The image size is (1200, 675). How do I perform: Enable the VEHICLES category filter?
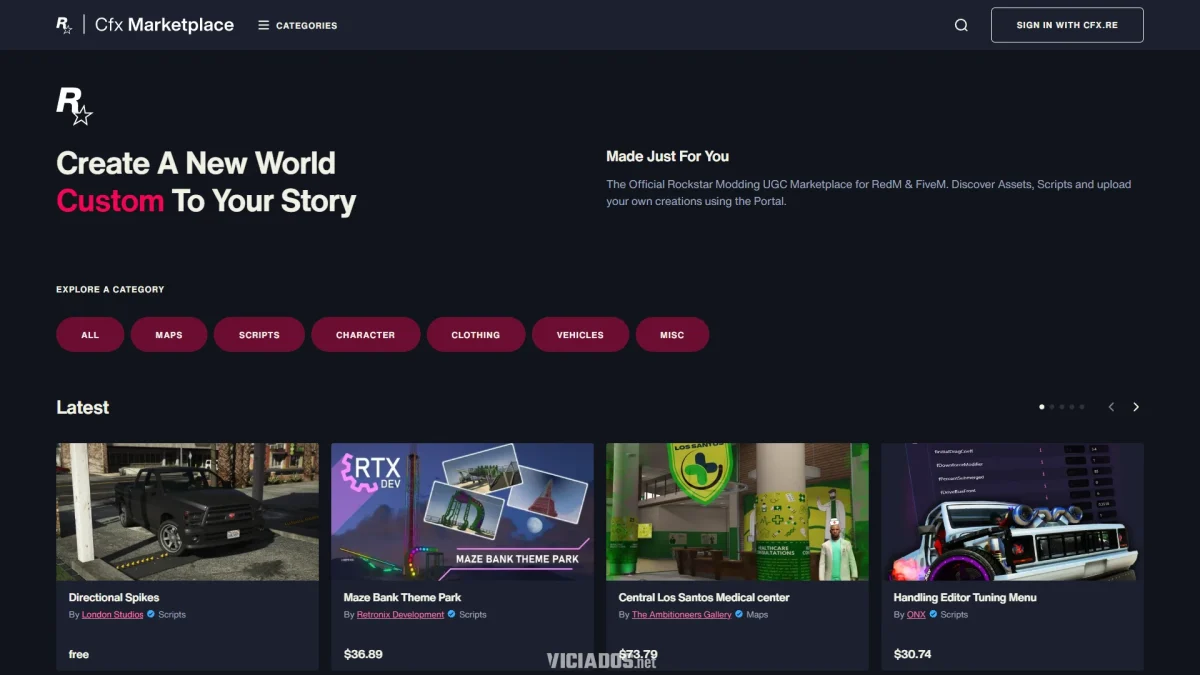[x=580, y=334]
